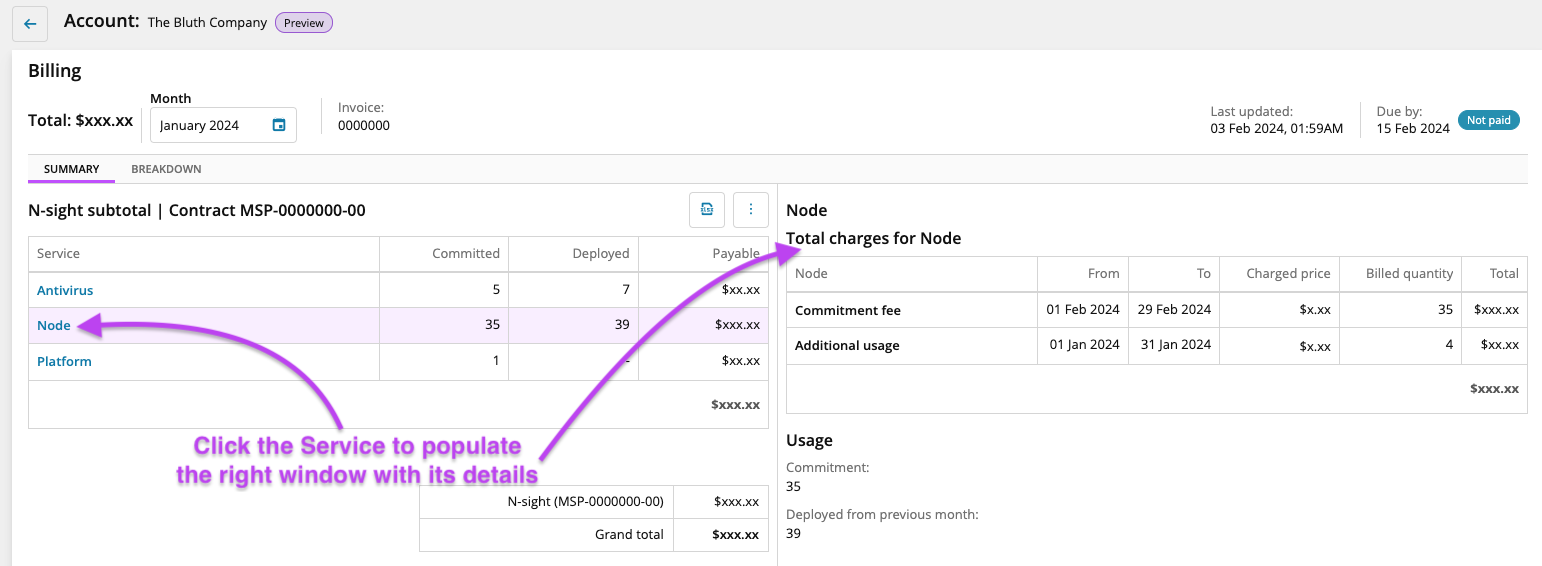Click the Committed column header
This screenshot has height=566, width=1542.
tap(465, 254)
